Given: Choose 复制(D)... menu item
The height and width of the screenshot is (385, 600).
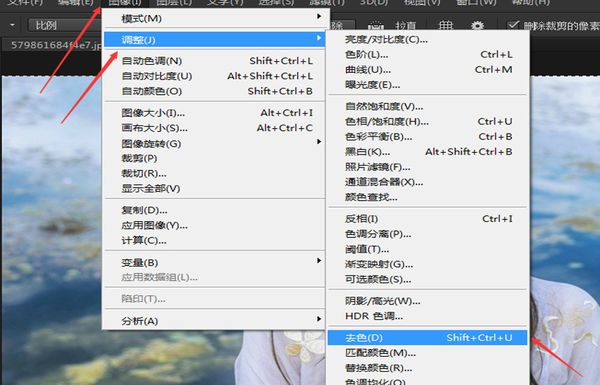Looking at the screenshot, I should pyautogui.click(x=214, y=210).
